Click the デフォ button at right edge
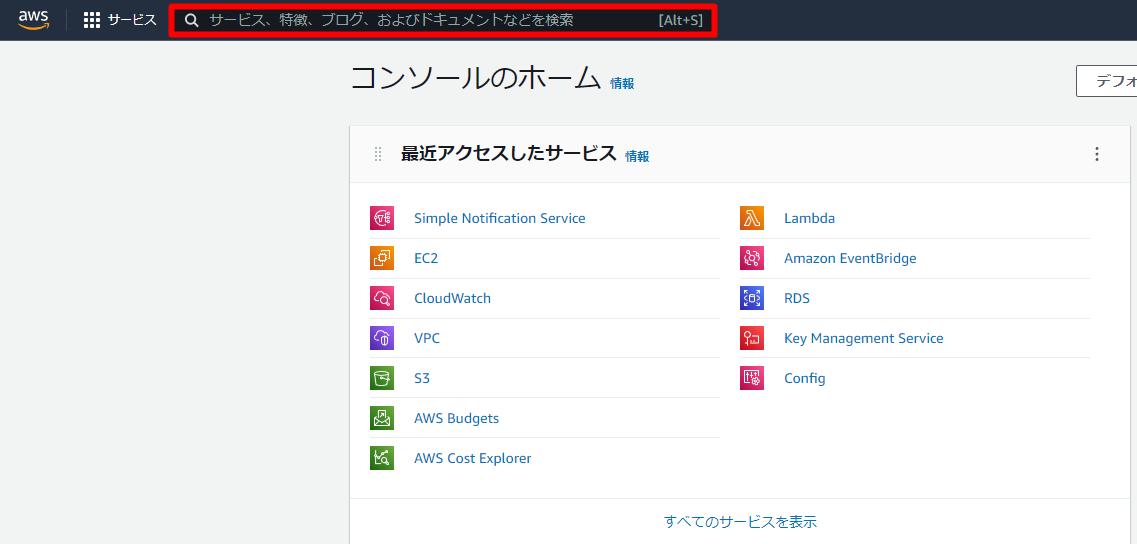 tap(1107, 81)
